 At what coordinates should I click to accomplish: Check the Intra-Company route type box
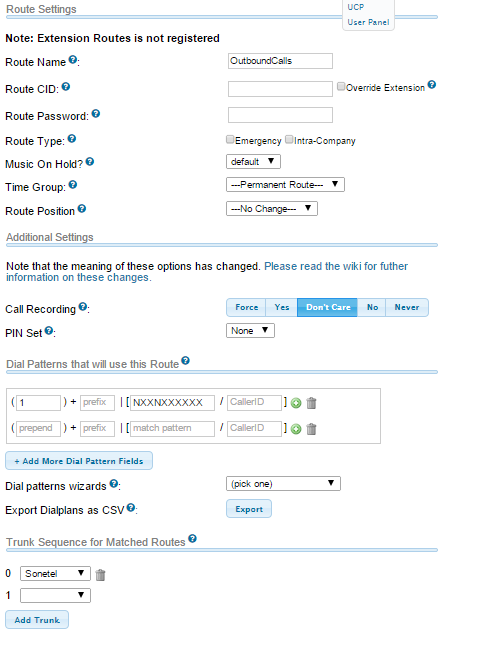click(x=289, y=139)
